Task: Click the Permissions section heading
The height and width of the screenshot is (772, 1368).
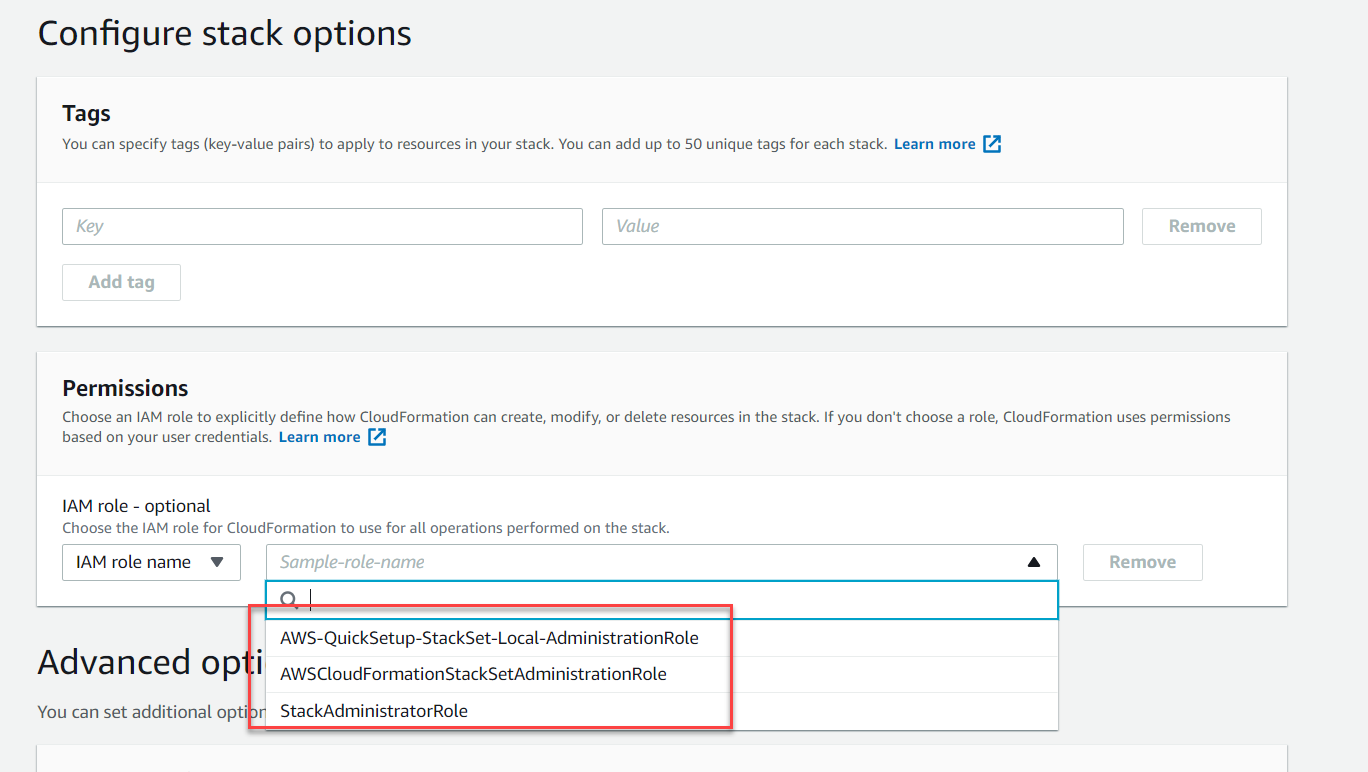Action: (x=125, y=388)
